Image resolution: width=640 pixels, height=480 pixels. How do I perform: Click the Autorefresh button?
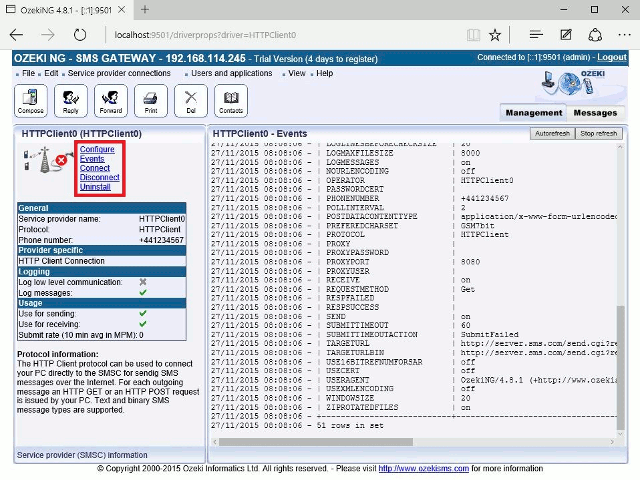pyautogui.click(x=552, y=133)
